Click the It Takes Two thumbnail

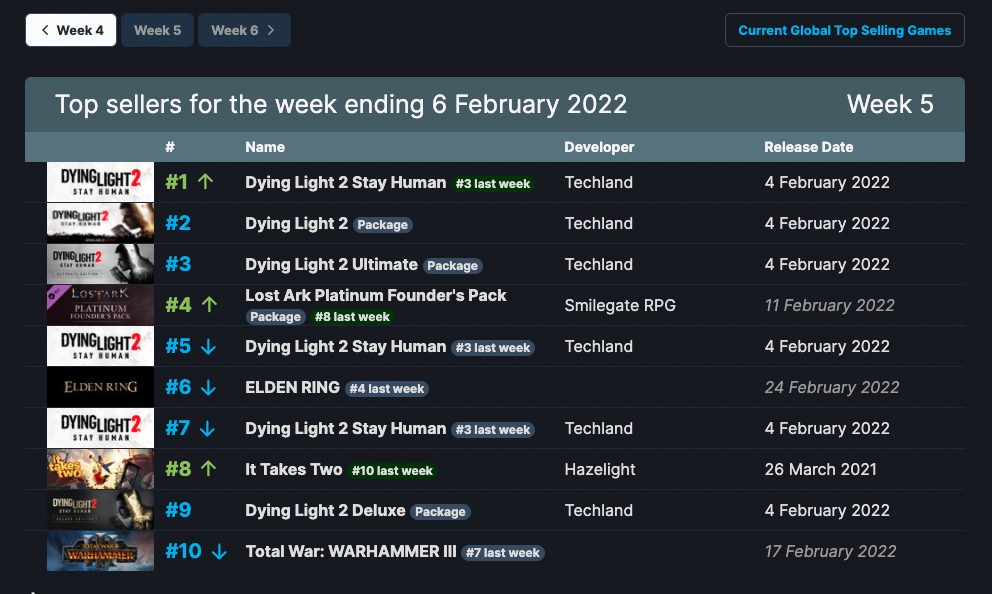(100, 469)
